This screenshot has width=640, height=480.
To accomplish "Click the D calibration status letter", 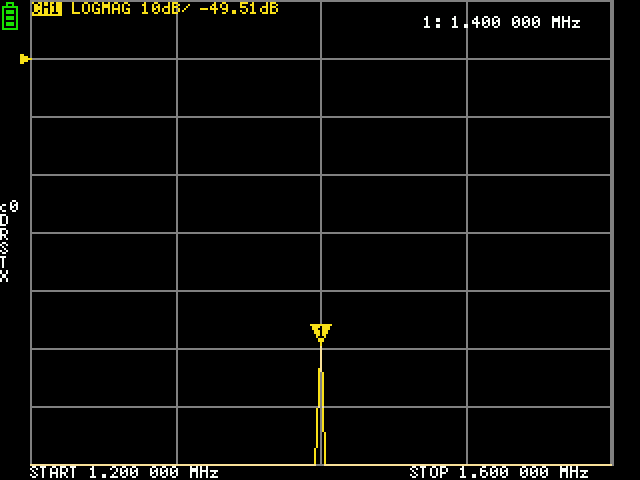I will 5,221.
